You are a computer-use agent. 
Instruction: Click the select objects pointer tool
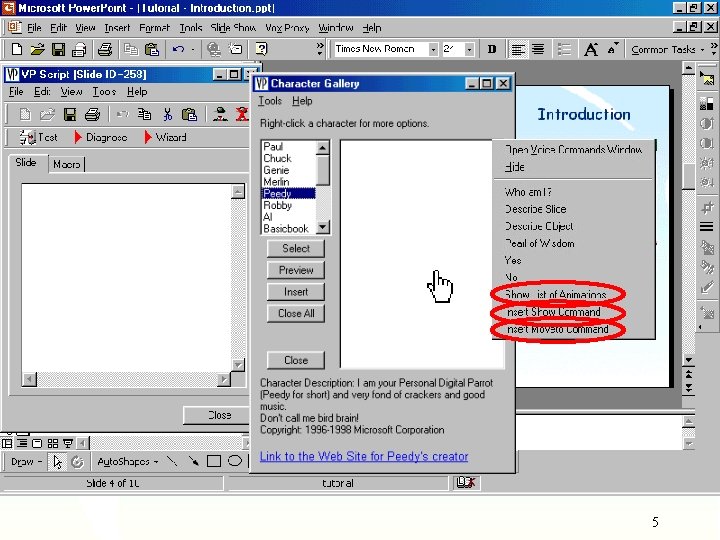click(x=57, y=461)
